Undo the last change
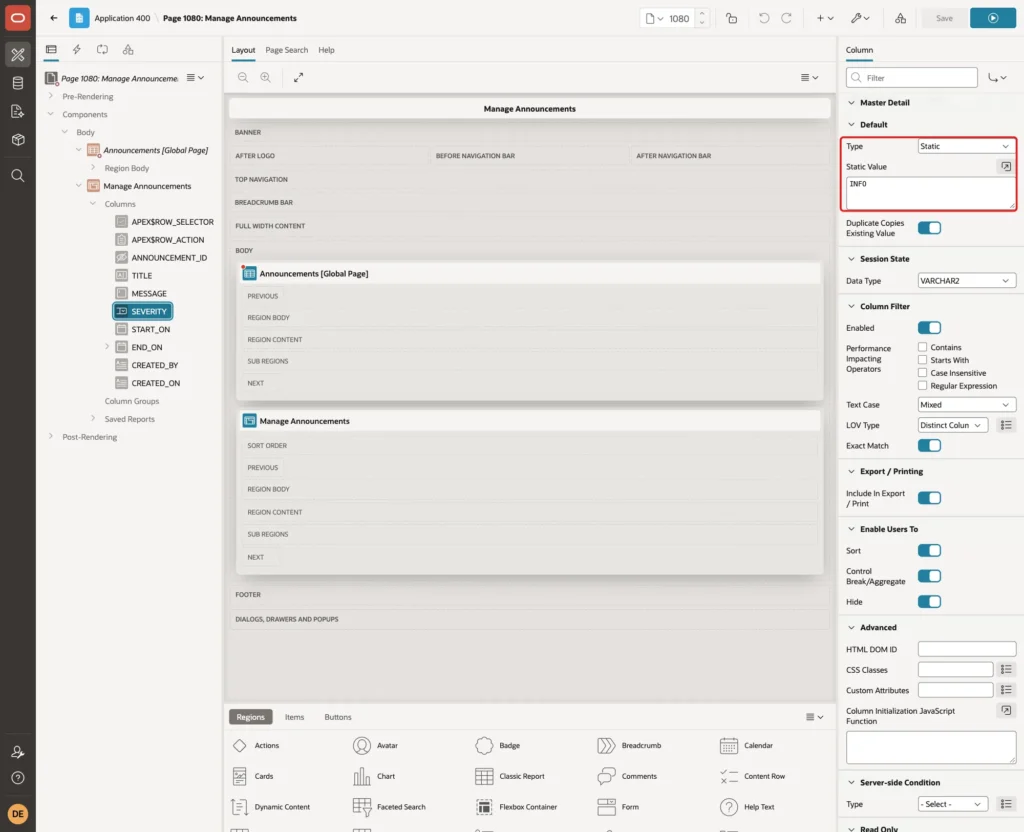This screenshot has height=832, width=1024. point(763,18)
